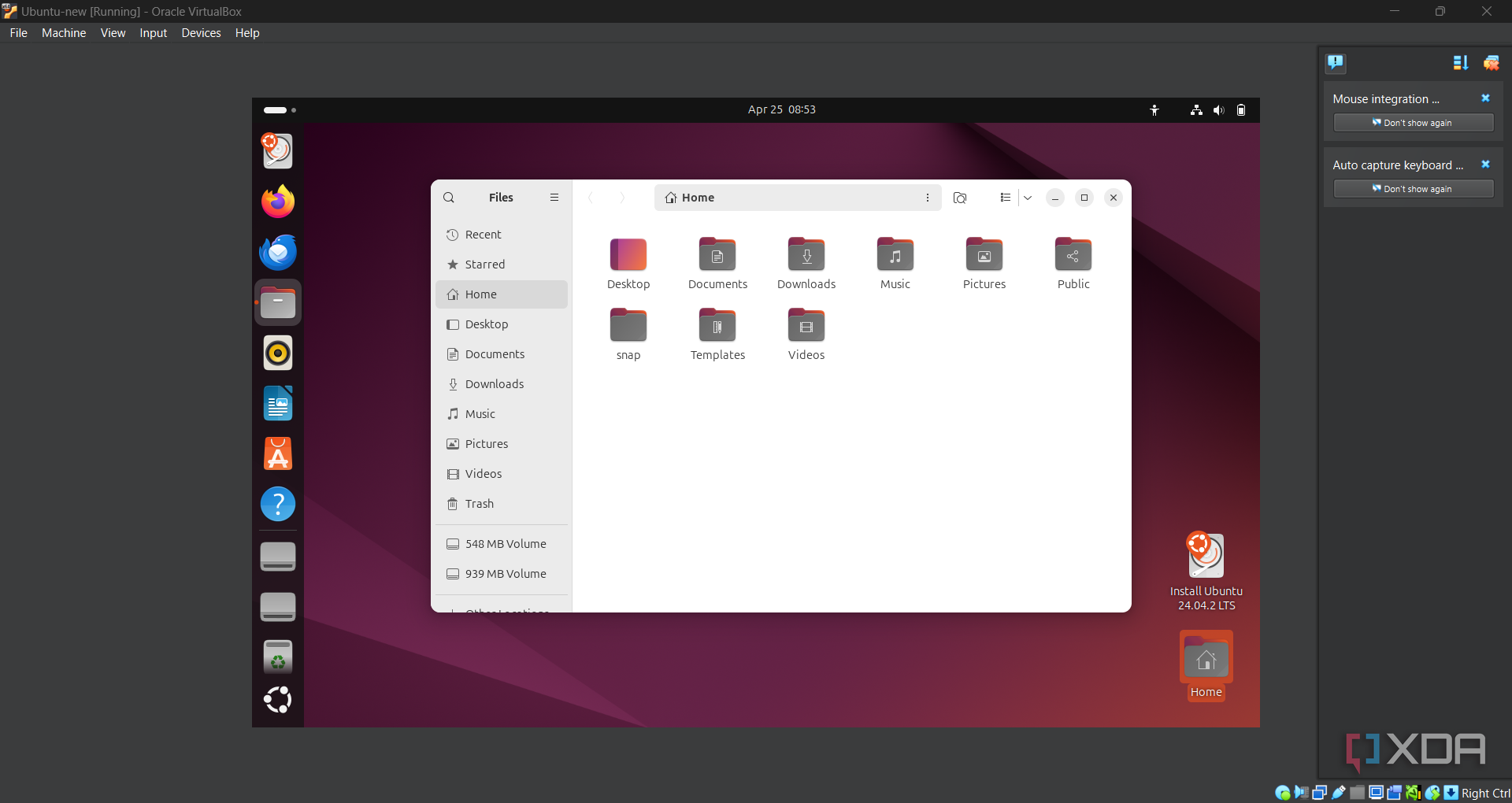The height and width of the screenshot is (803, 1512).
Task: Click the USB devices icon in VirtualBox status bar
Action: click(1339, 793)
